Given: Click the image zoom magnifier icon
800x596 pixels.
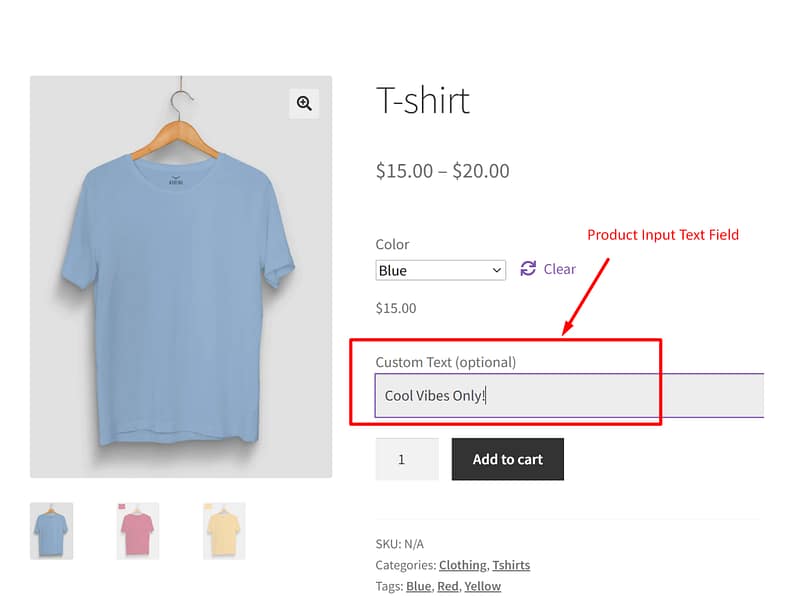Looking at the screenshot, I should (x=304, y=103).
